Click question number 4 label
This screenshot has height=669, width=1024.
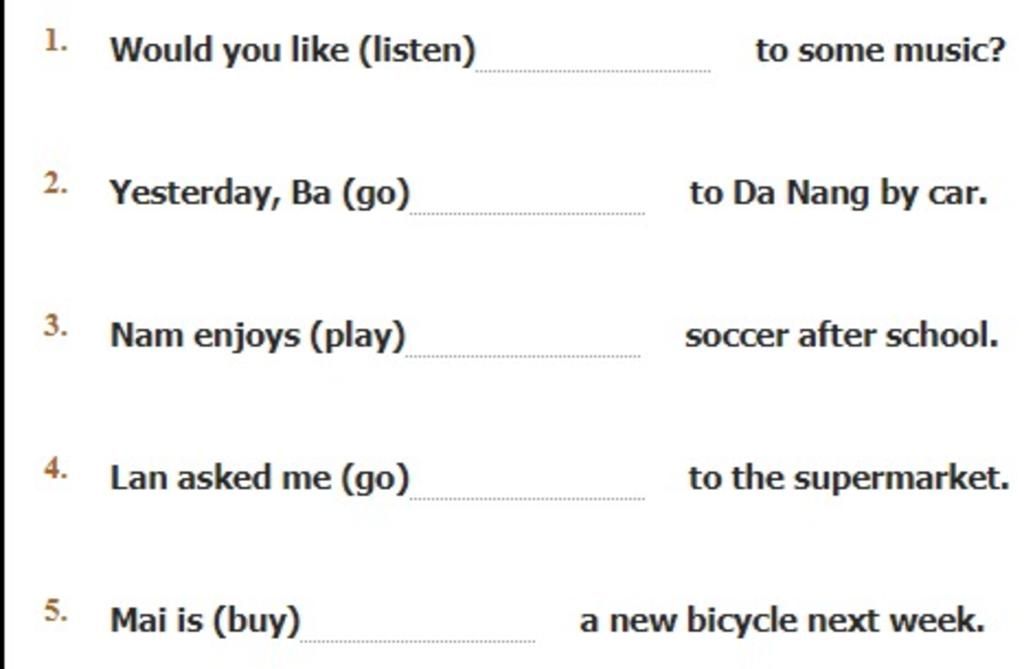[56, 469]
